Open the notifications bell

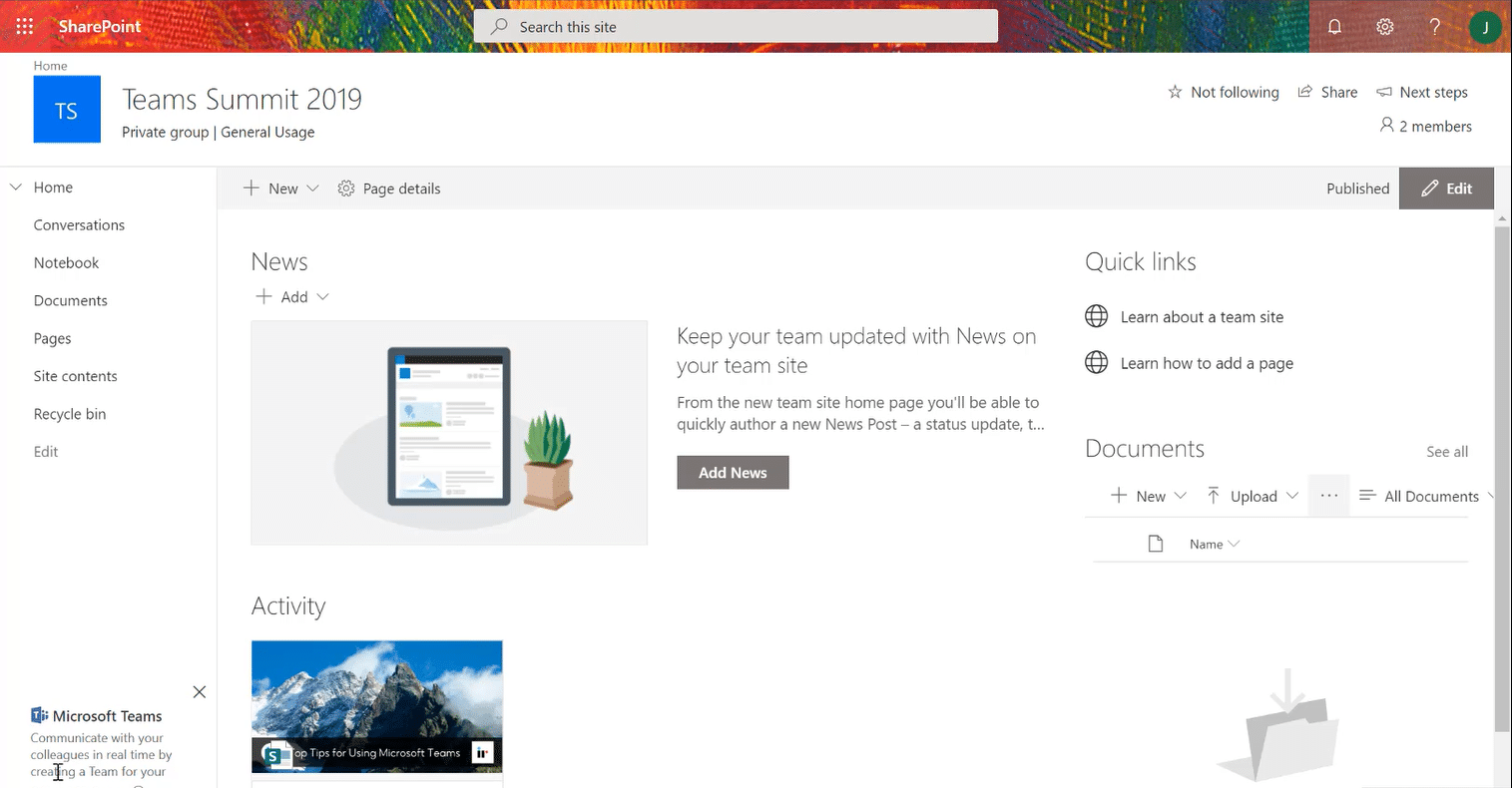[x=1334, y=27]
